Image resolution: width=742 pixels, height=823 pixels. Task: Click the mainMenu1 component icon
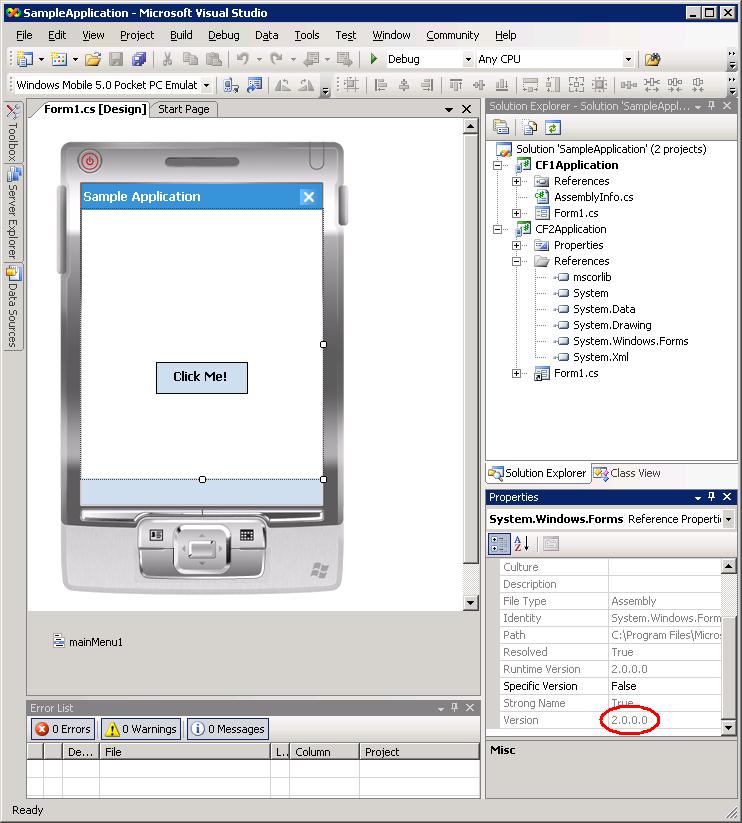(59, 641)
